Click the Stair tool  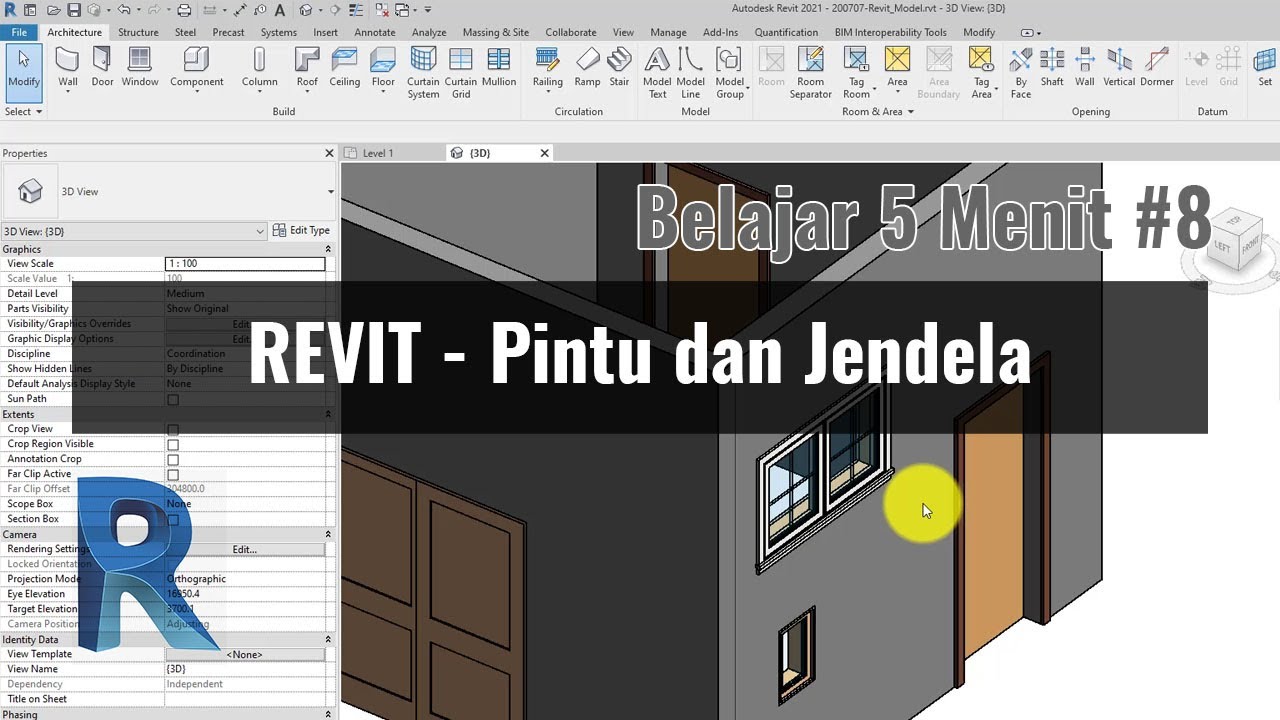pos(620,68)
